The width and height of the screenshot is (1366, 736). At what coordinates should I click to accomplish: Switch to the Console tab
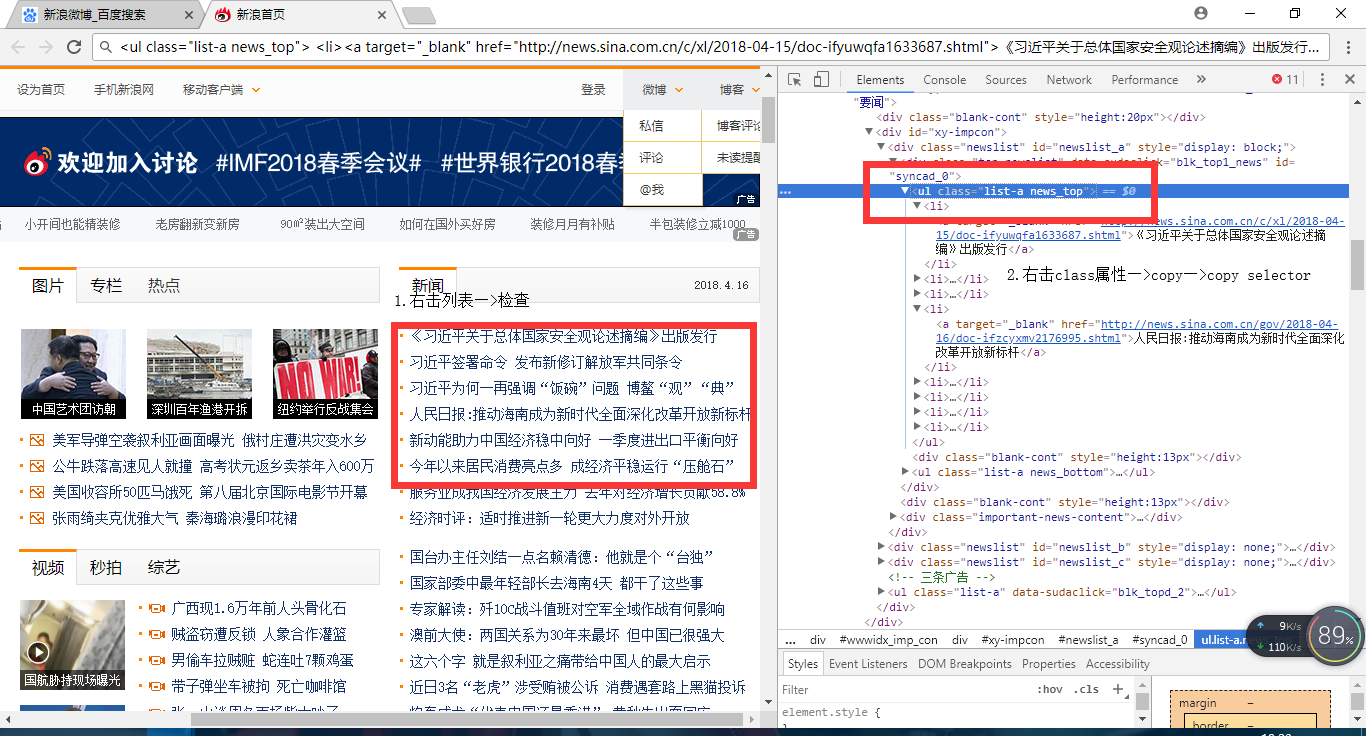pos(944,80)
